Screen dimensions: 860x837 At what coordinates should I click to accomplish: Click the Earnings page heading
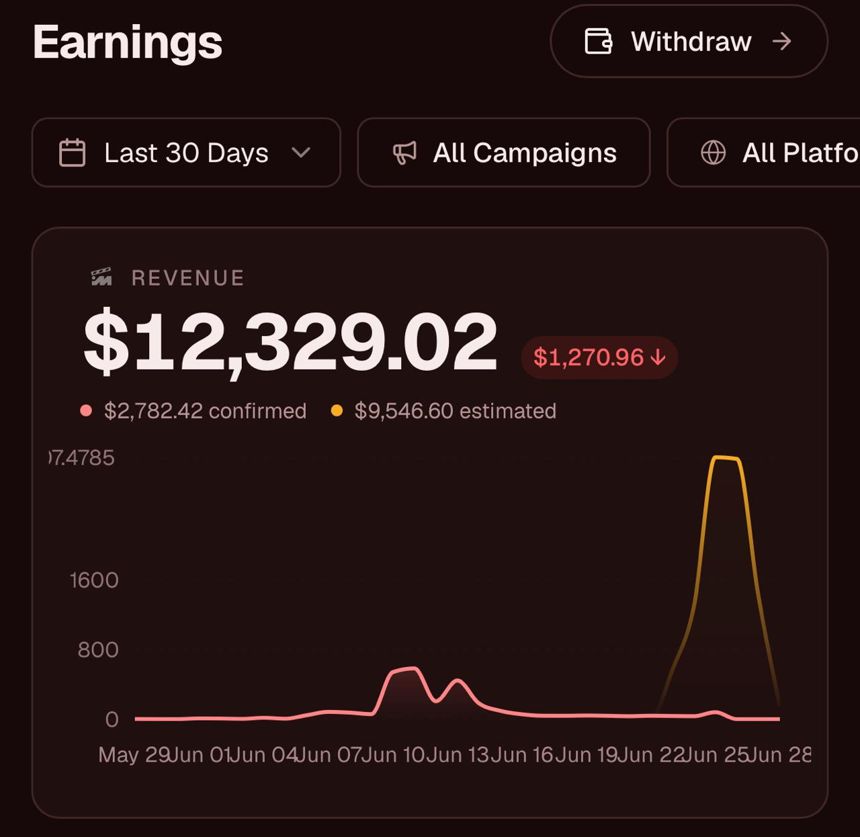click(x=127, y=43)
